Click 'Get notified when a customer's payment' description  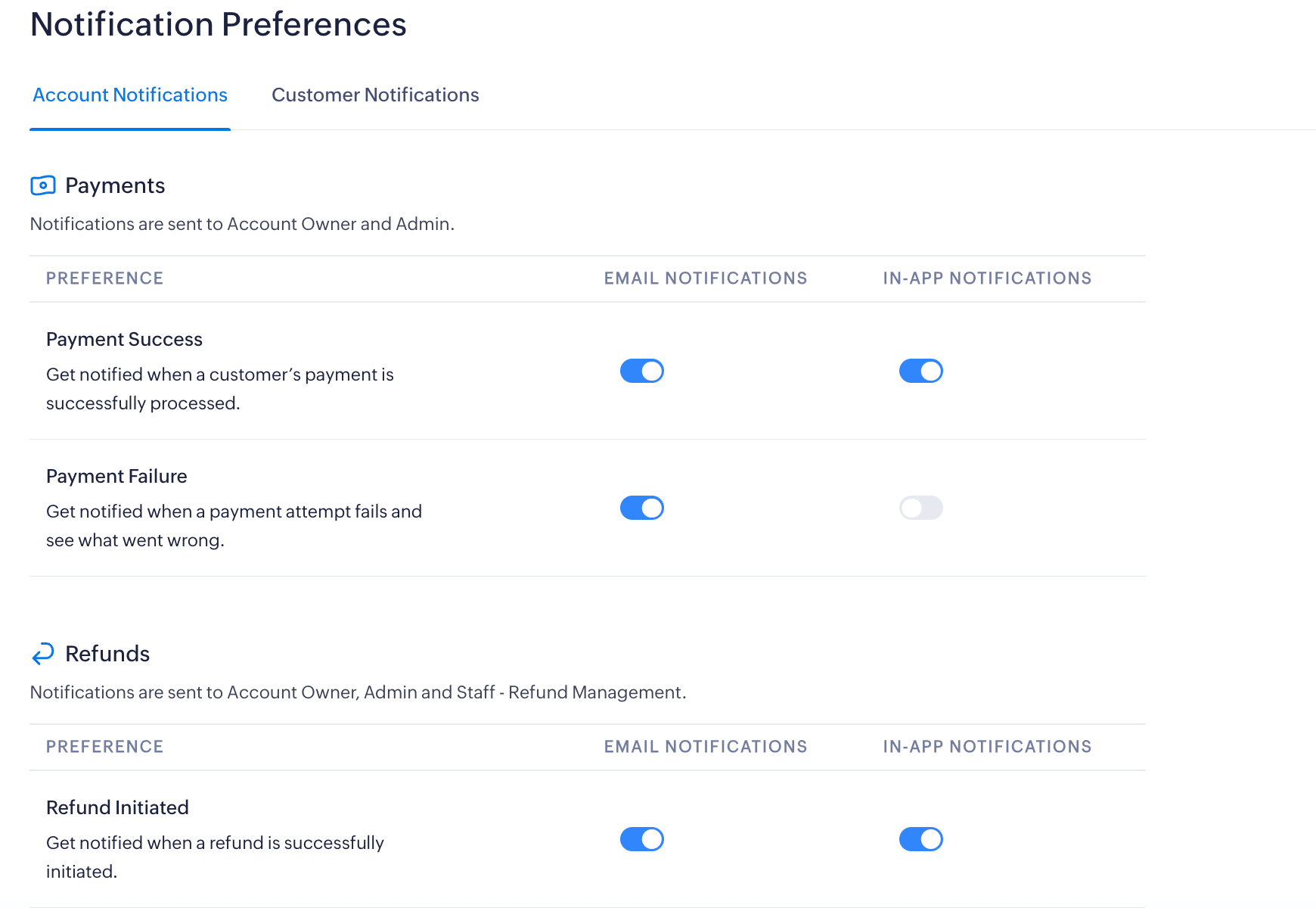coord(220,389)
